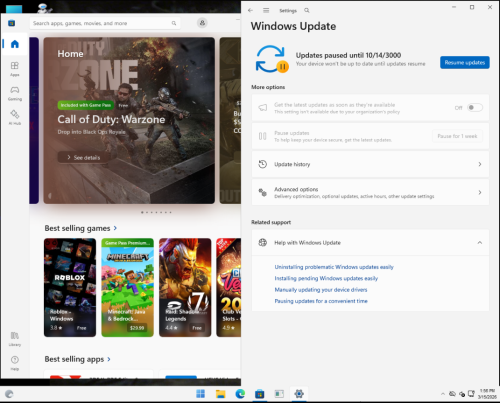Viewport: 500px width, 403px height.
Task: Click Pause for 1 week button
Action: pyautogui.click(x=457, y=136)
